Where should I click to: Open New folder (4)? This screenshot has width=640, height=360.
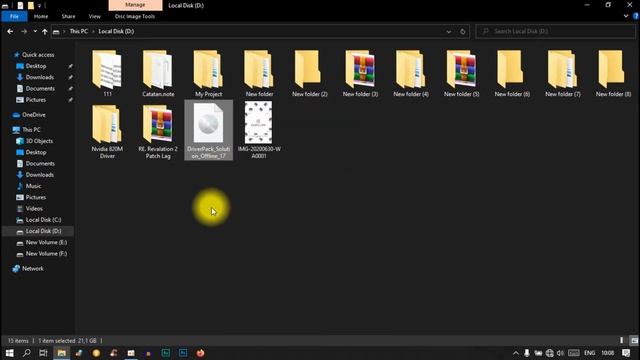point(411,73)
